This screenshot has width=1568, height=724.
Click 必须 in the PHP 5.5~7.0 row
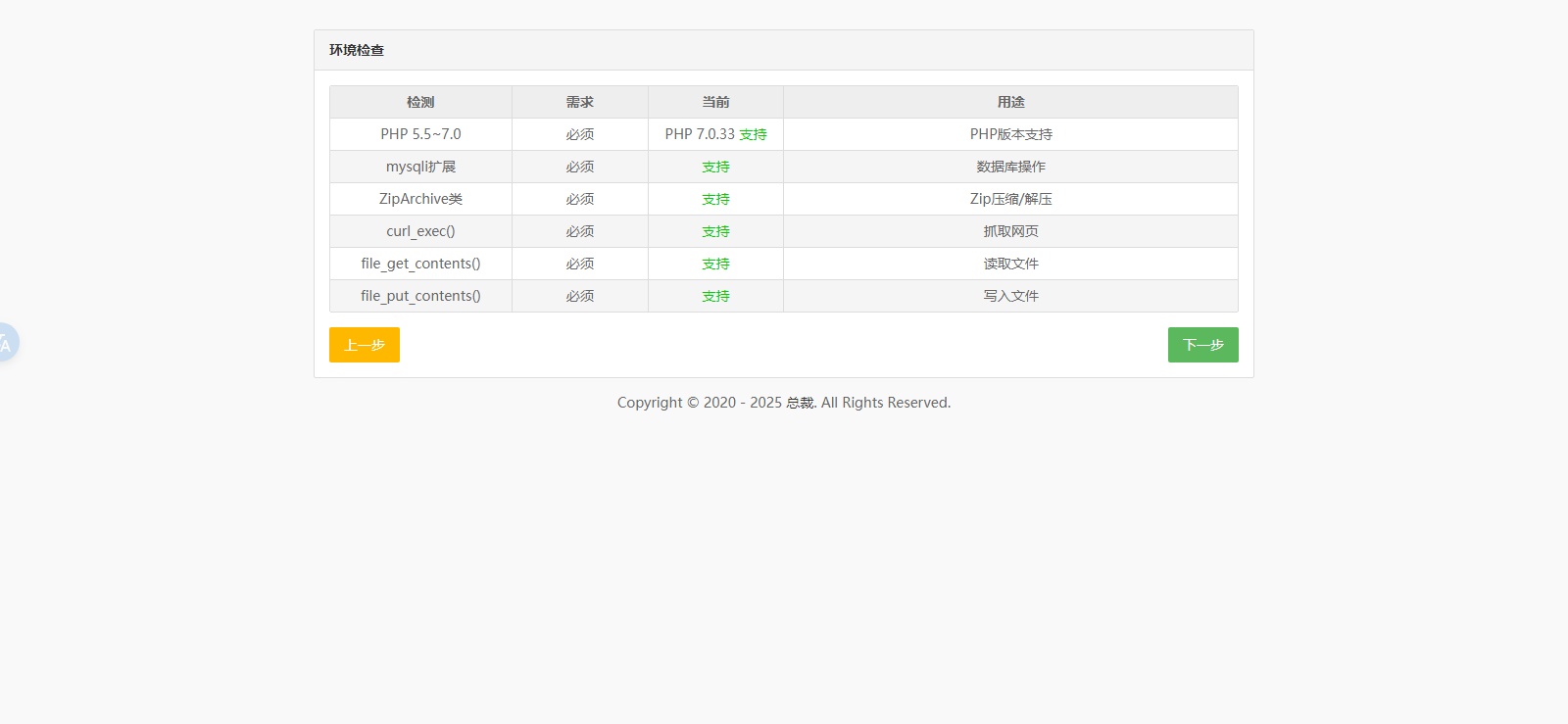click(580, 134)
